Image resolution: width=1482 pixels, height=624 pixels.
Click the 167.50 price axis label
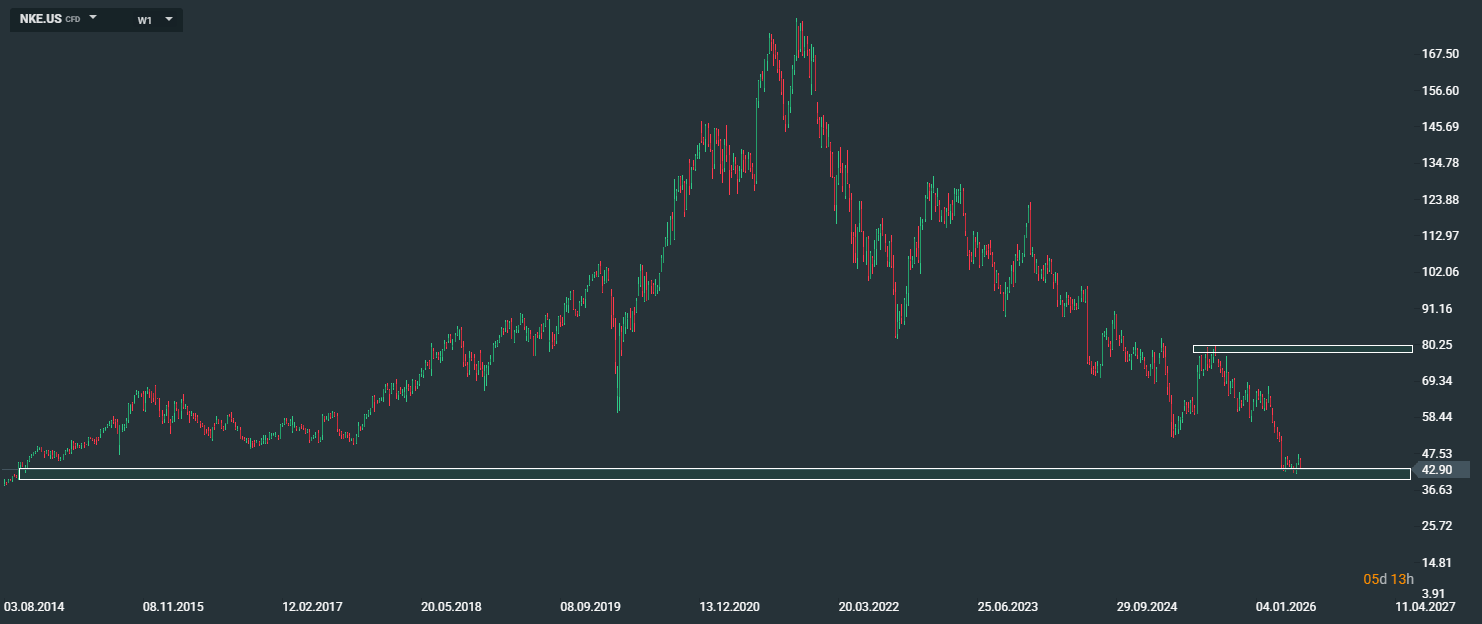1440,54
